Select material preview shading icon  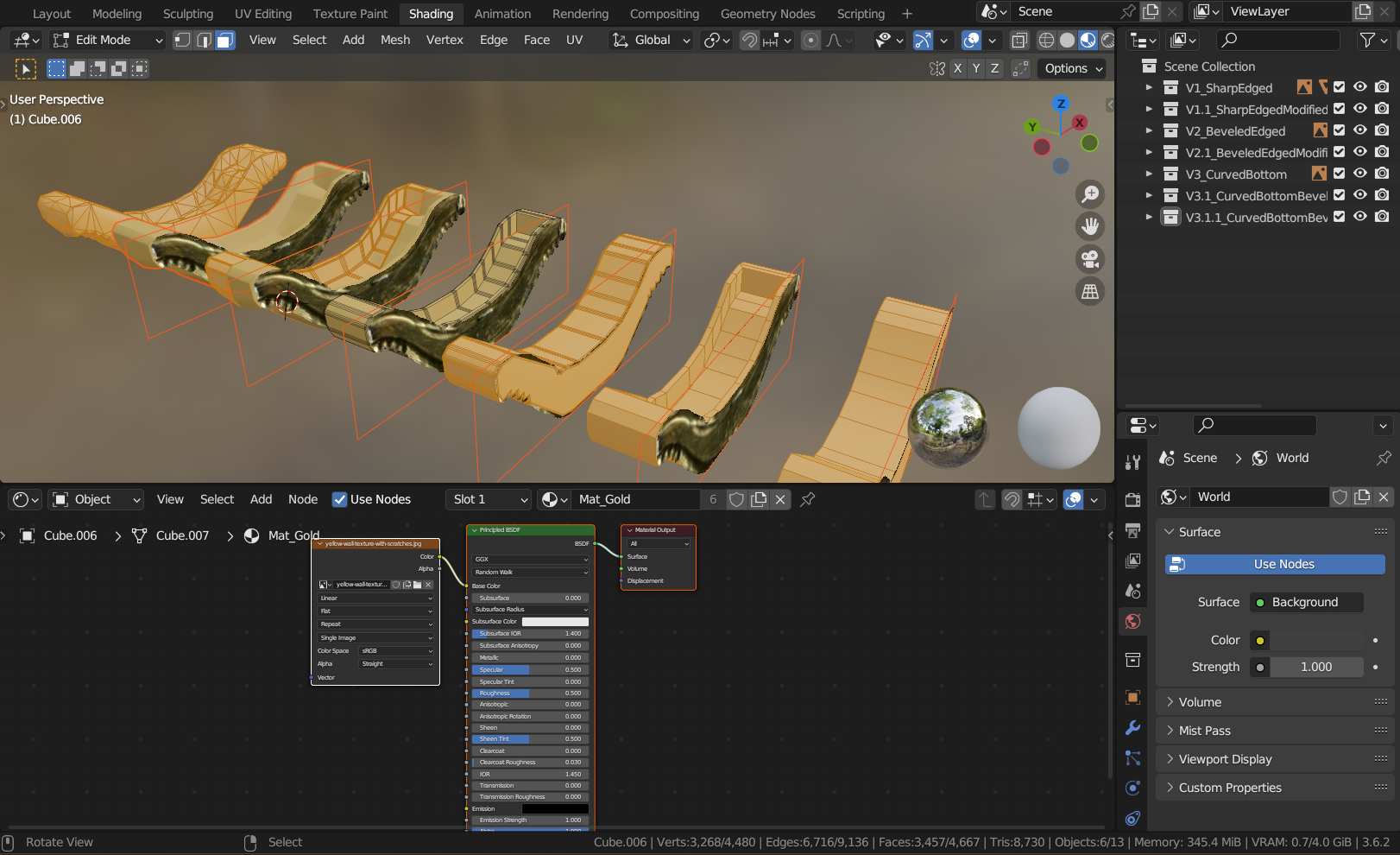1088,40
